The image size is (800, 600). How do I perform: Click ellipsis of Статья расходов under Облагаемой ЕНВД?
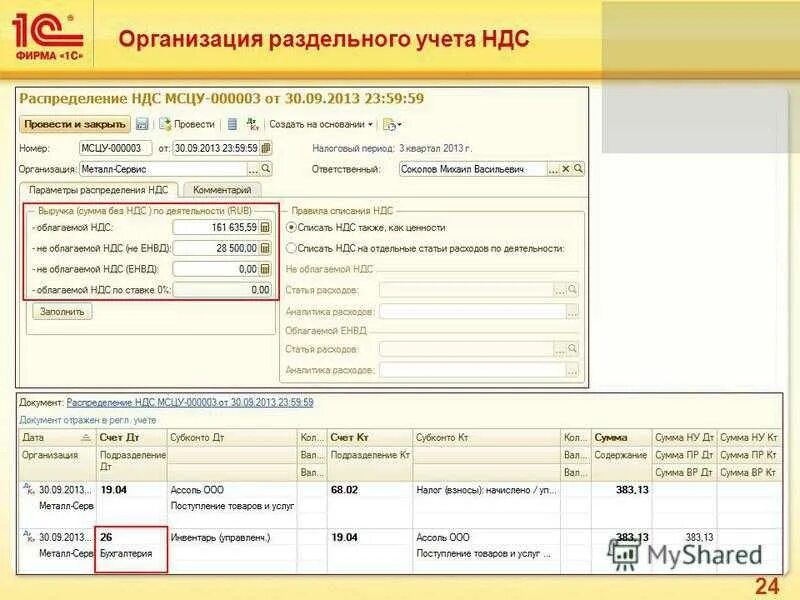pyautogui.click(x=560, y=349)
